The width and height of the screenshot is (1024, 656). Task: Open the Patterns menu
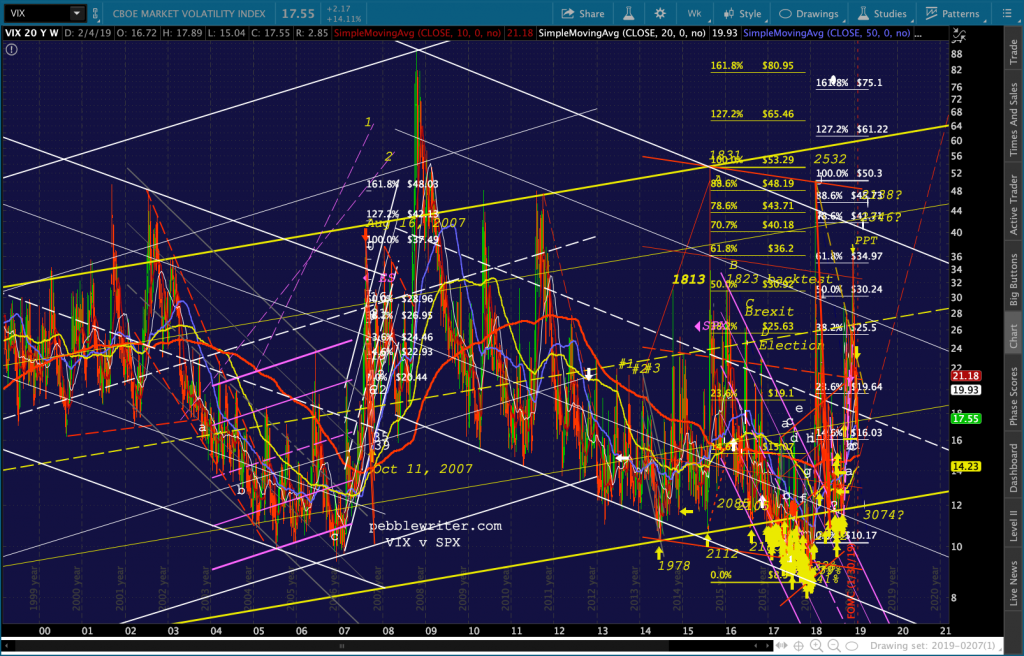pos(952,14)
